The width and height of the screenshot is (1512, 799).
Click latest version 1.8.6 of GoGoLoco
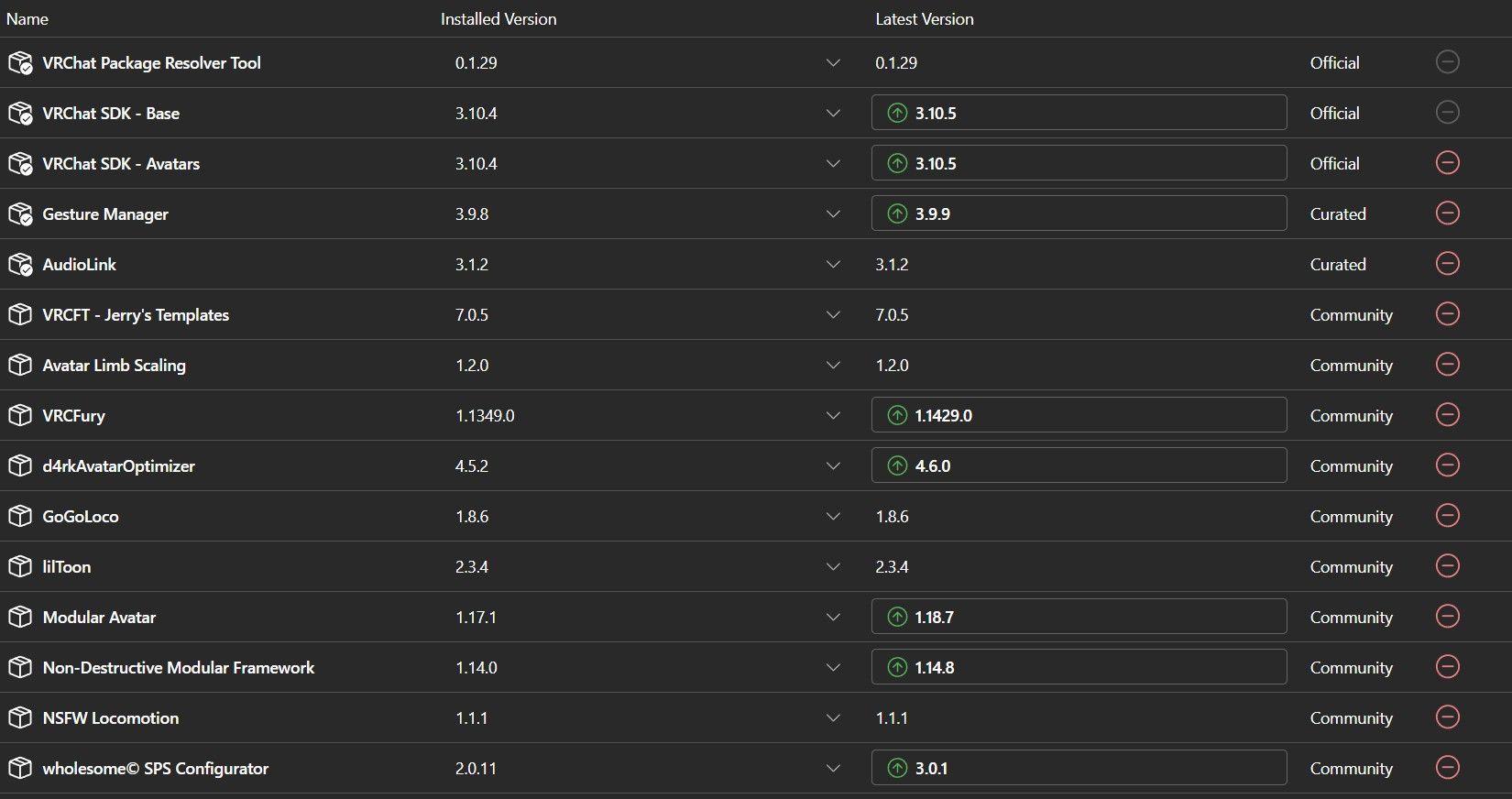pos(892,517)
